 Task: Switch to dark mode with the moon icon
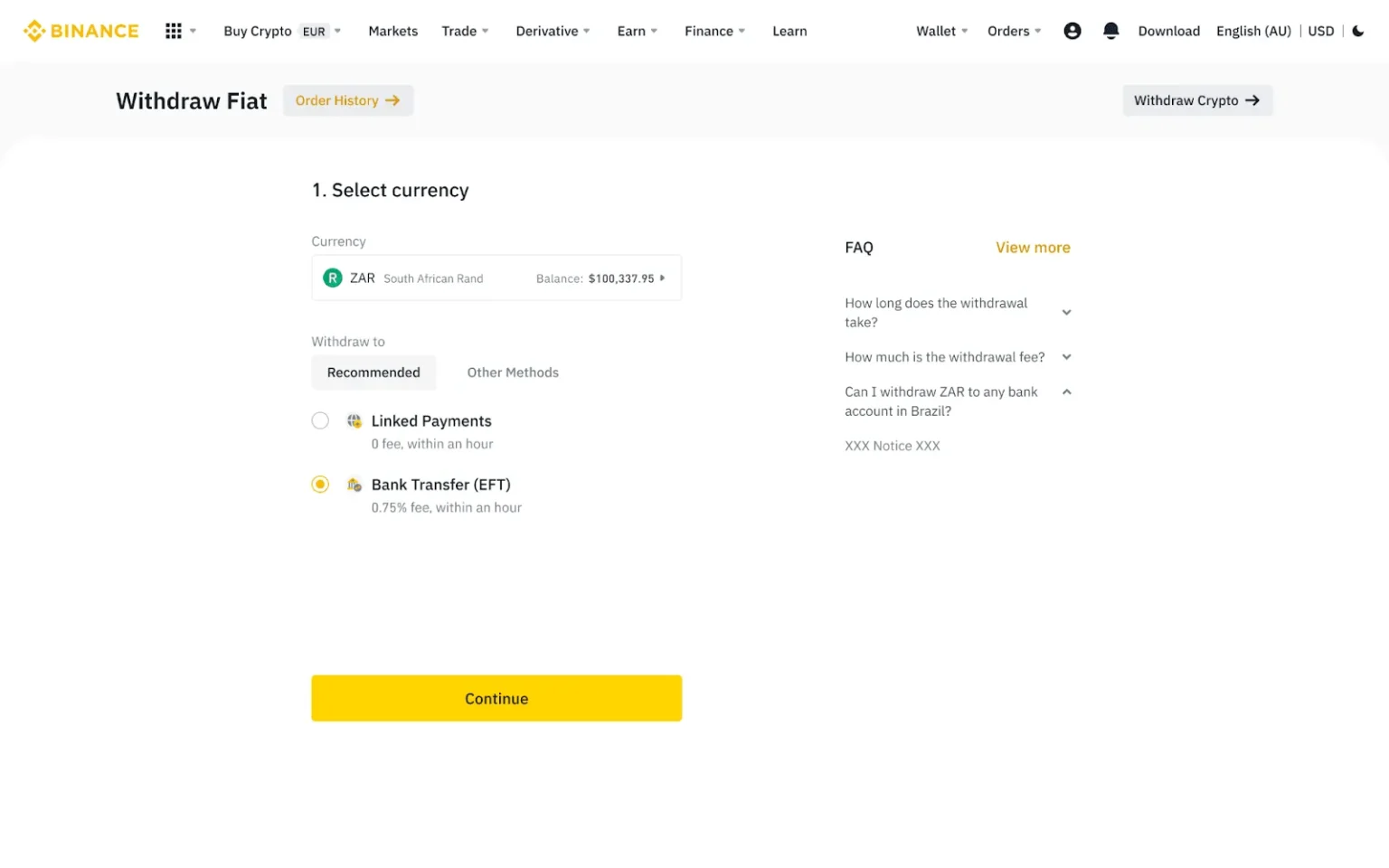pyautogui.click(x=1357, y=30)
